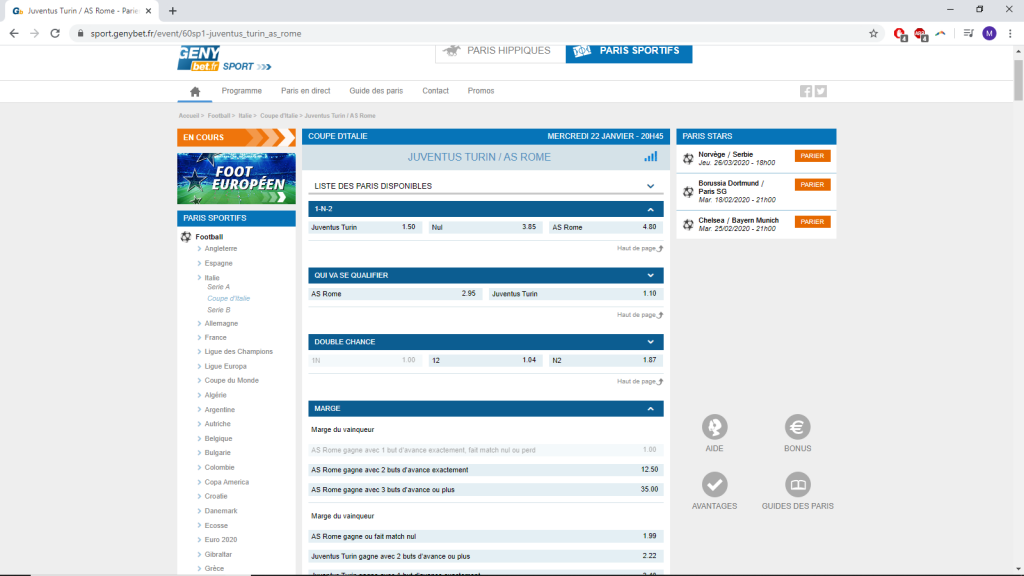The height and width of the screenshot is (576, 1024).
Task: Open Coupe d'Italie link in sidebar
Action: [229, 298]
